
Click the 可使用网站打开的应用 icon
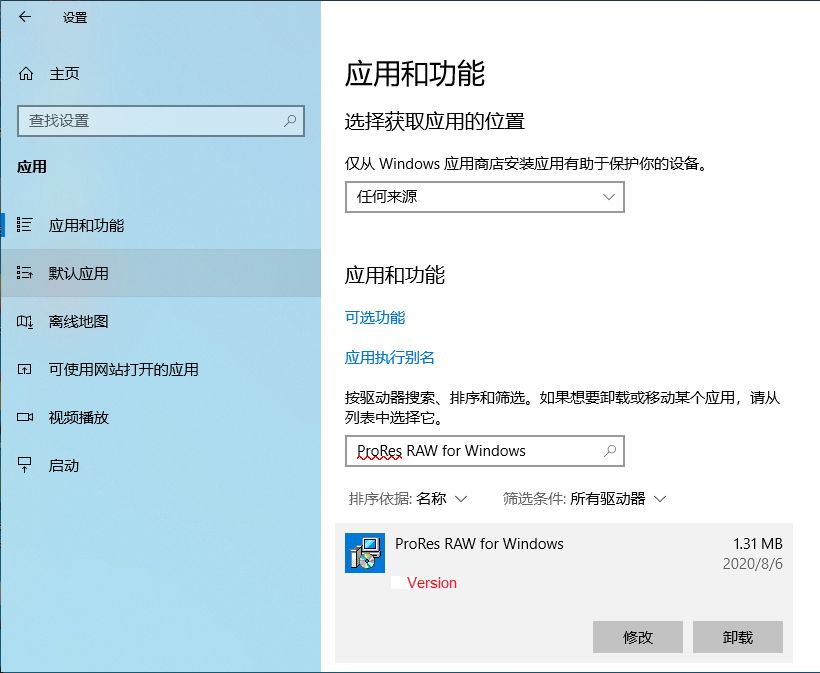pyautogui.click(x=25, y=369)
